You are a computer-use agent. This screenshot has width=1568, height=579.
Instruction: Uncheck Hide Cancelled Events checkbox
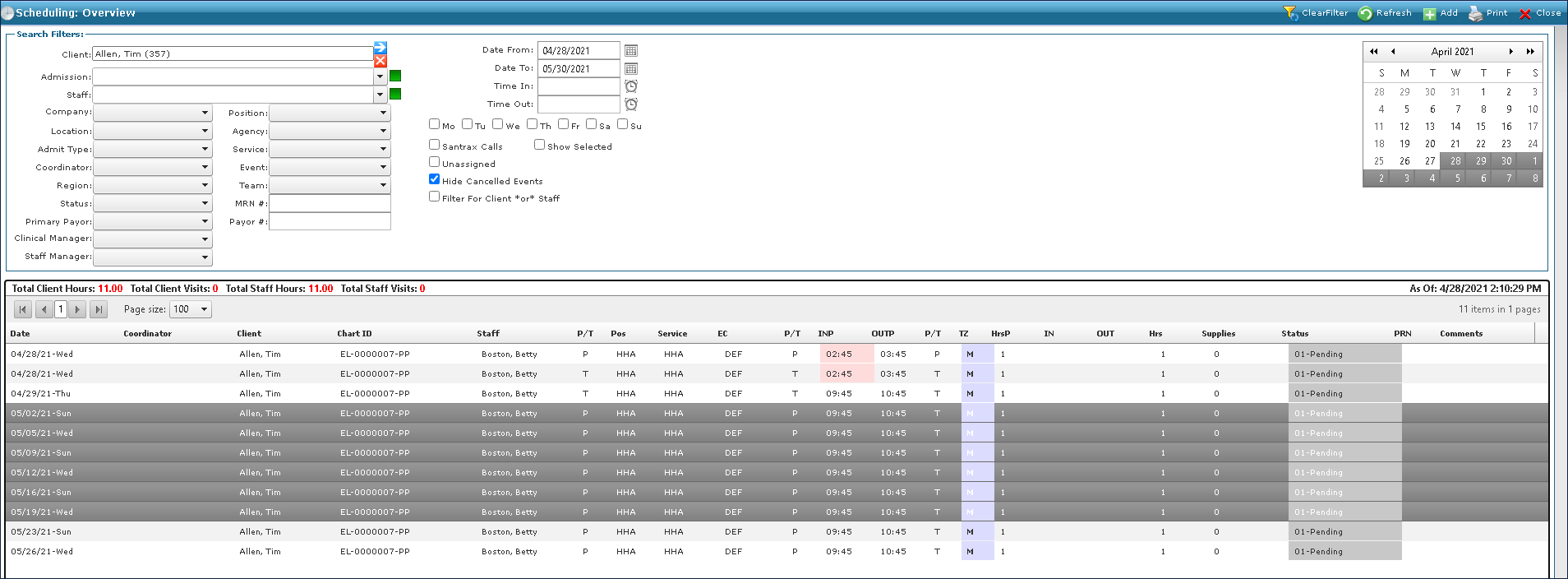click(435, 179)
